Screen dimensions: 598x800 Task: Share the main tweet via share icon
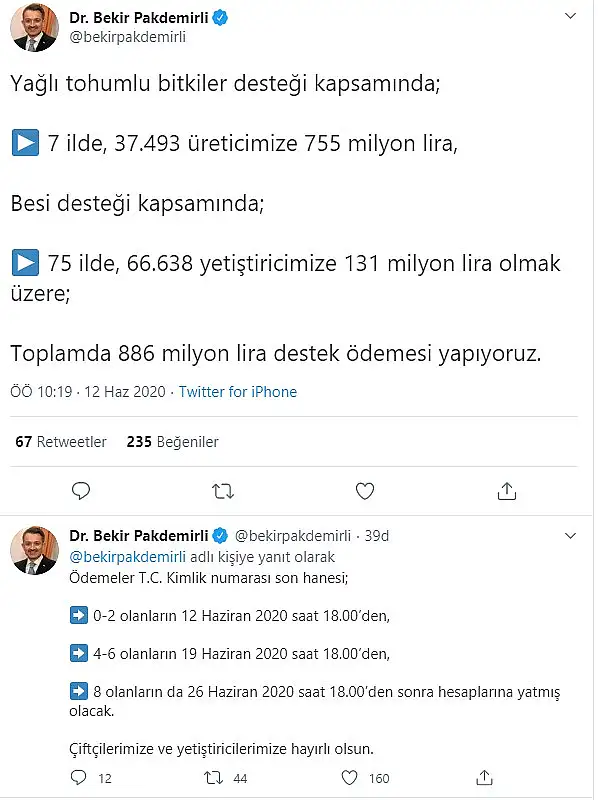[507, 490]
